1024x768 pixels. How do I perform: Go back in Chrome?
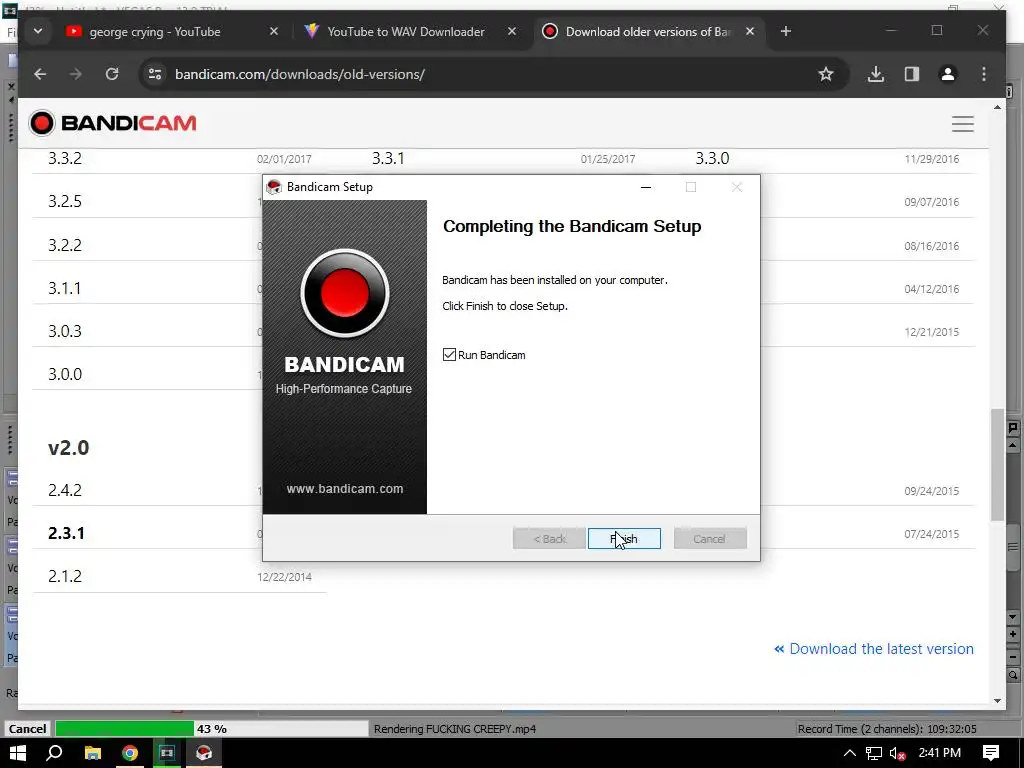point(40,74)
